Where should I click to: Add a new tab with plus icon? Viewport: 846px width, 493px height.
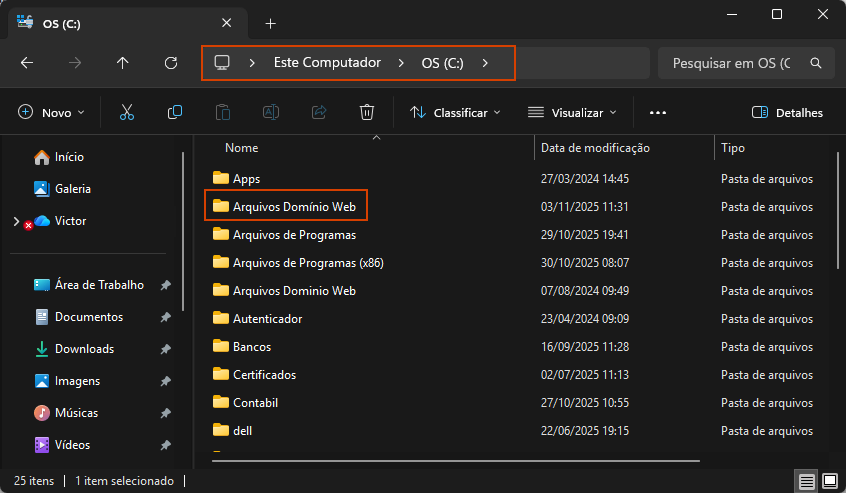pyautogui.click(x=270, y=23)
